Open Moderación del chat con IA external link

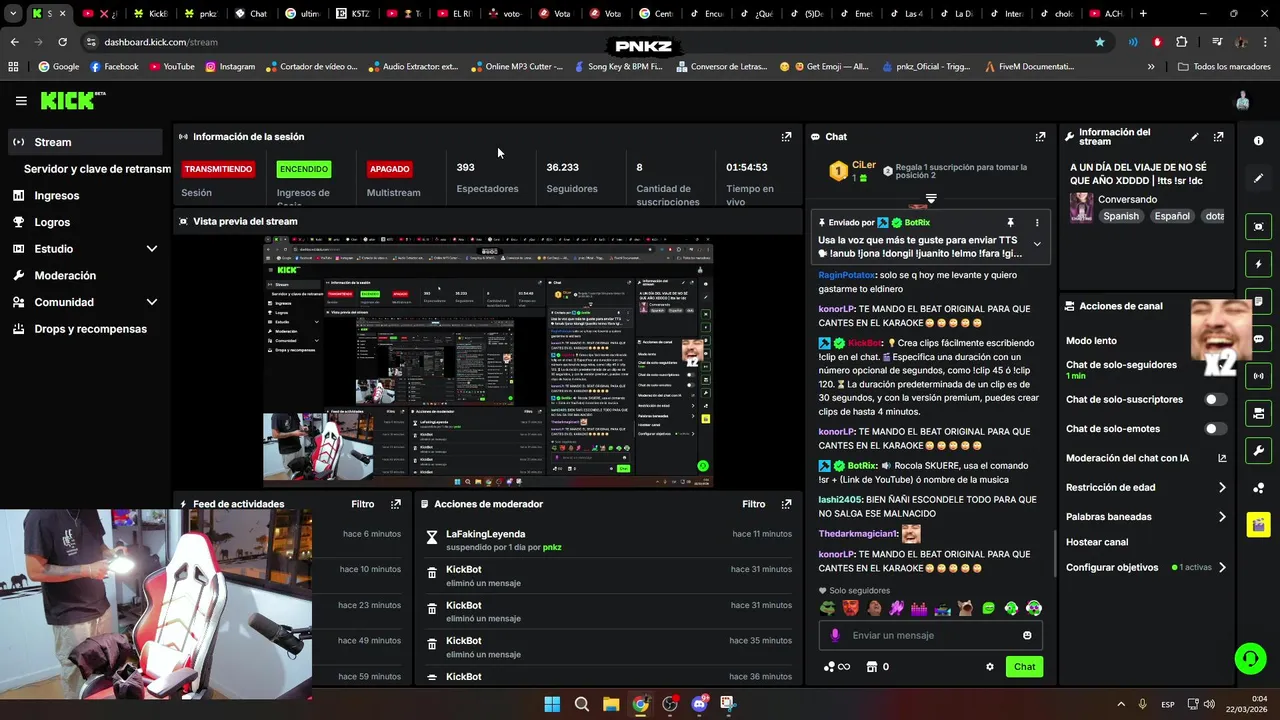click(x=1222, y=458)
